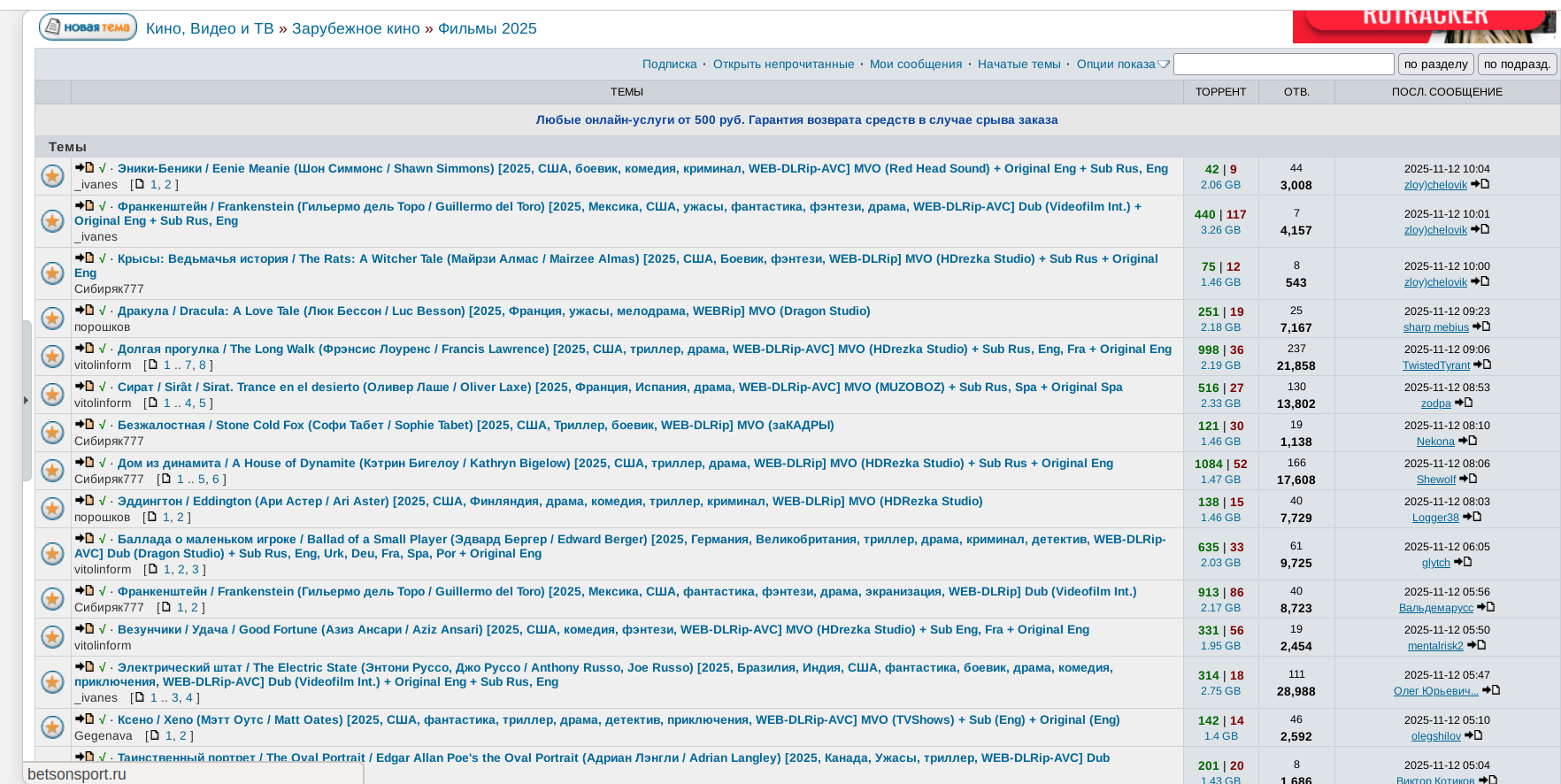The height and width of the screenshot is (784, 1561).
Task: Click the Темы section heading
Action: coord(67,147)
